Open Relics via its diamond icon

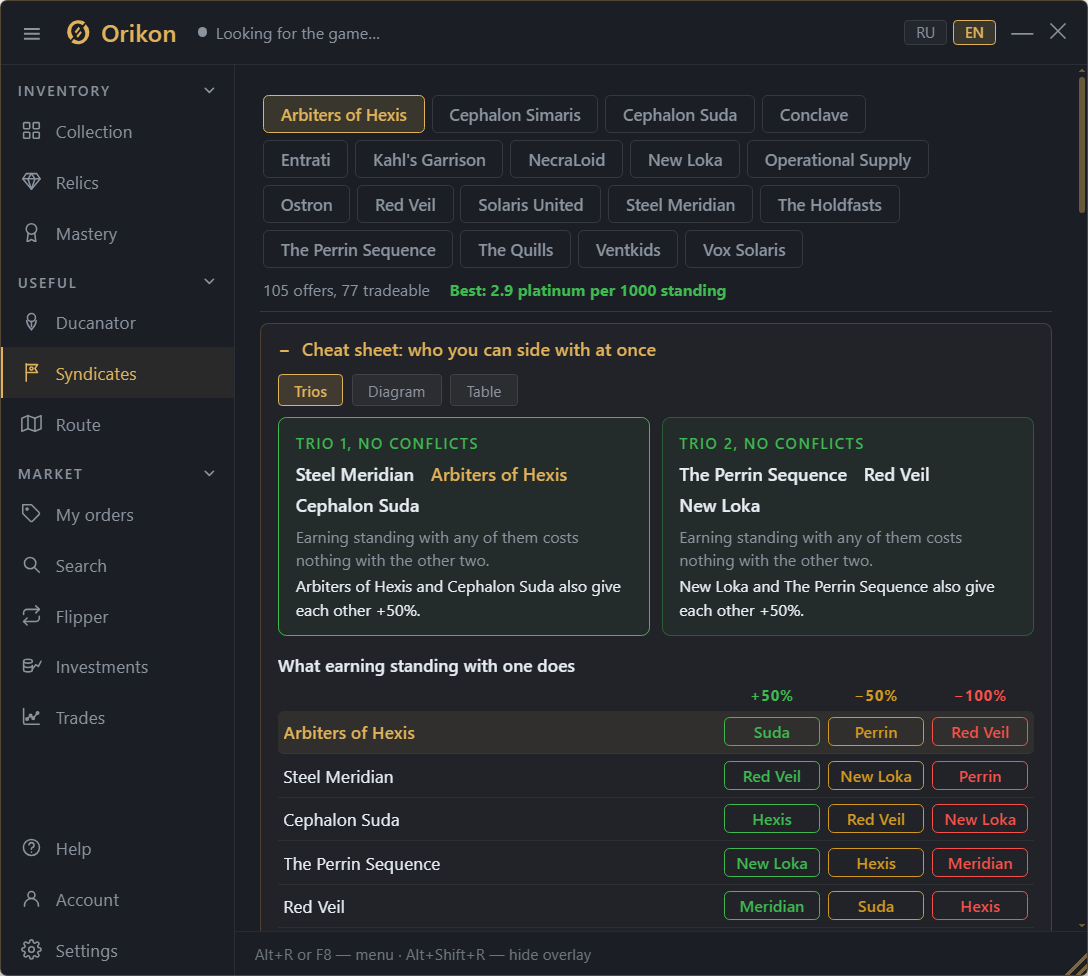31,182
